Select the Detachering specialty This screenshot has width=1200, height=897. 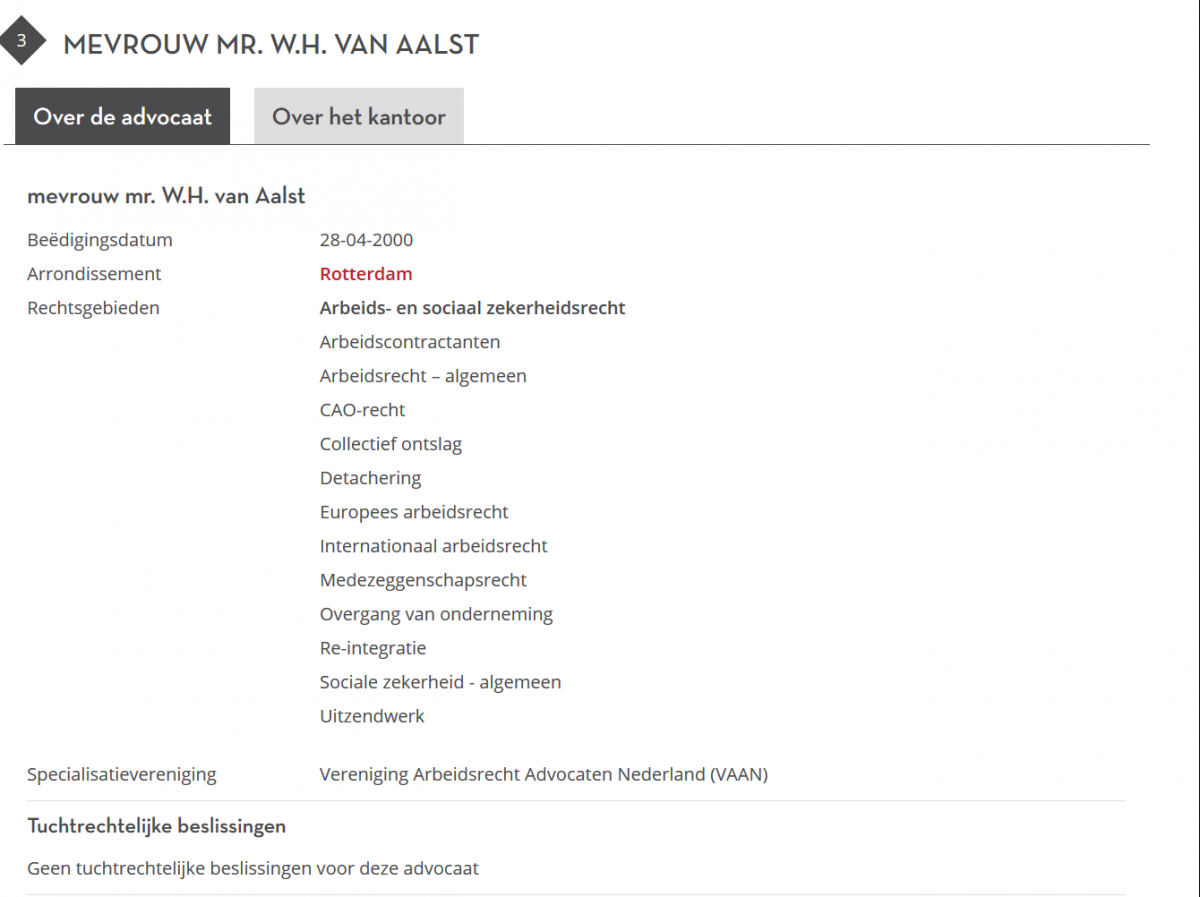(370, 478)
